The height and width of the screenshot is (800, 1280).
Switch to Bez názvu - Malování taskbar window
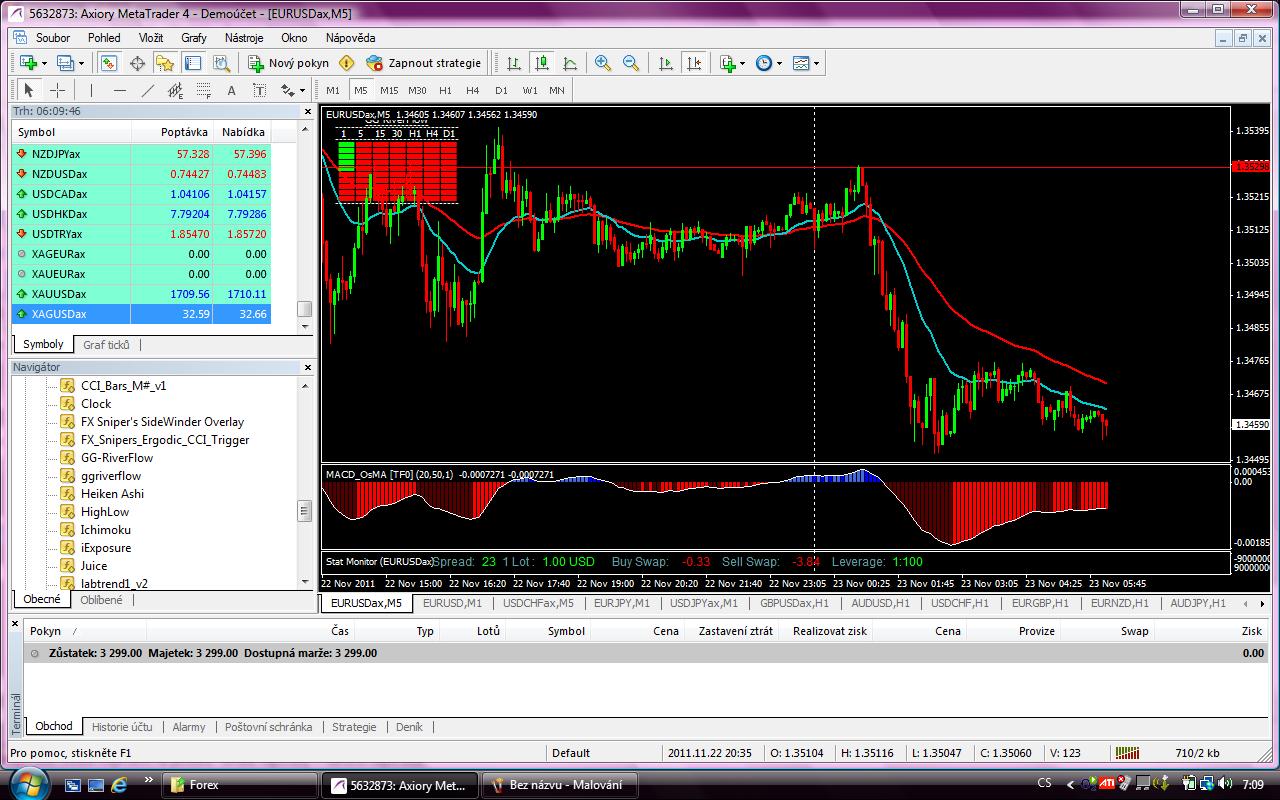click(x=558, y=785)
